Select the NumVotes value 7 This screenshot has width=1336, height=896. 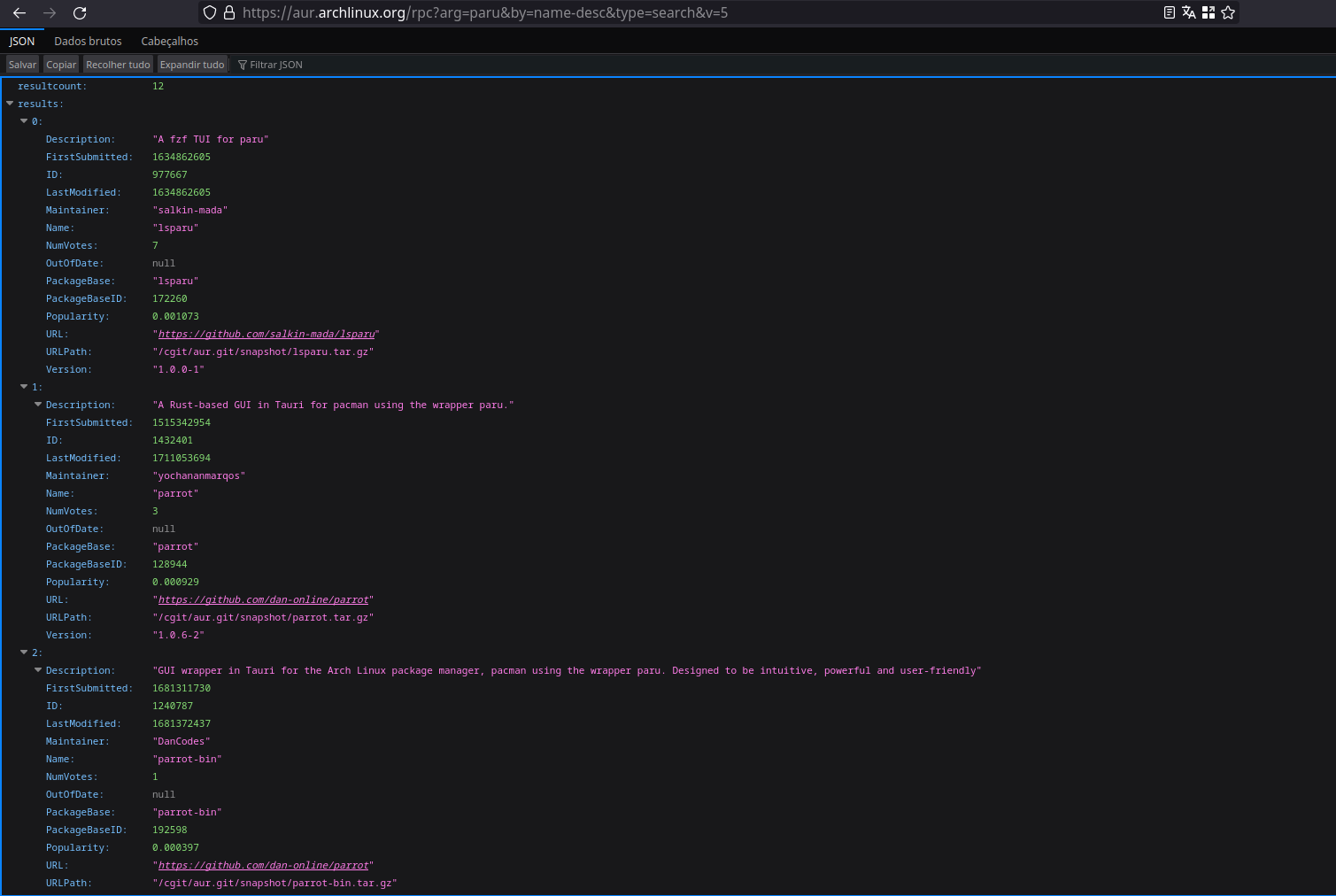(x=155, y=245)
